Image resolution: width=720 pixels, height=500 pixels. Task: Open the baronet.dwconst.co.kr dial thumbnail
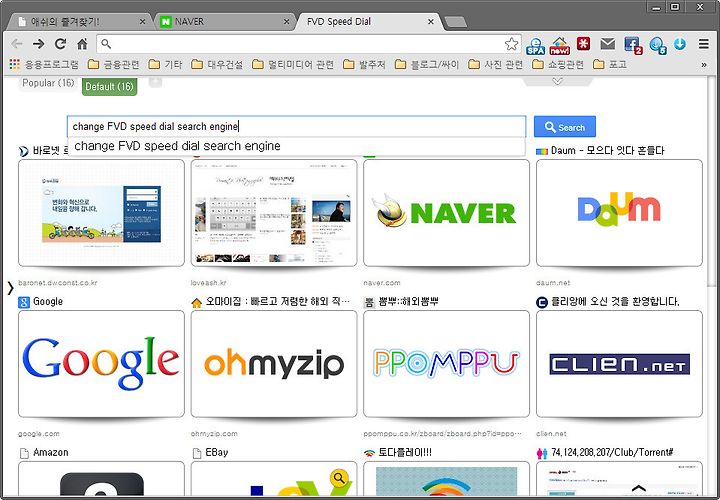101,213
